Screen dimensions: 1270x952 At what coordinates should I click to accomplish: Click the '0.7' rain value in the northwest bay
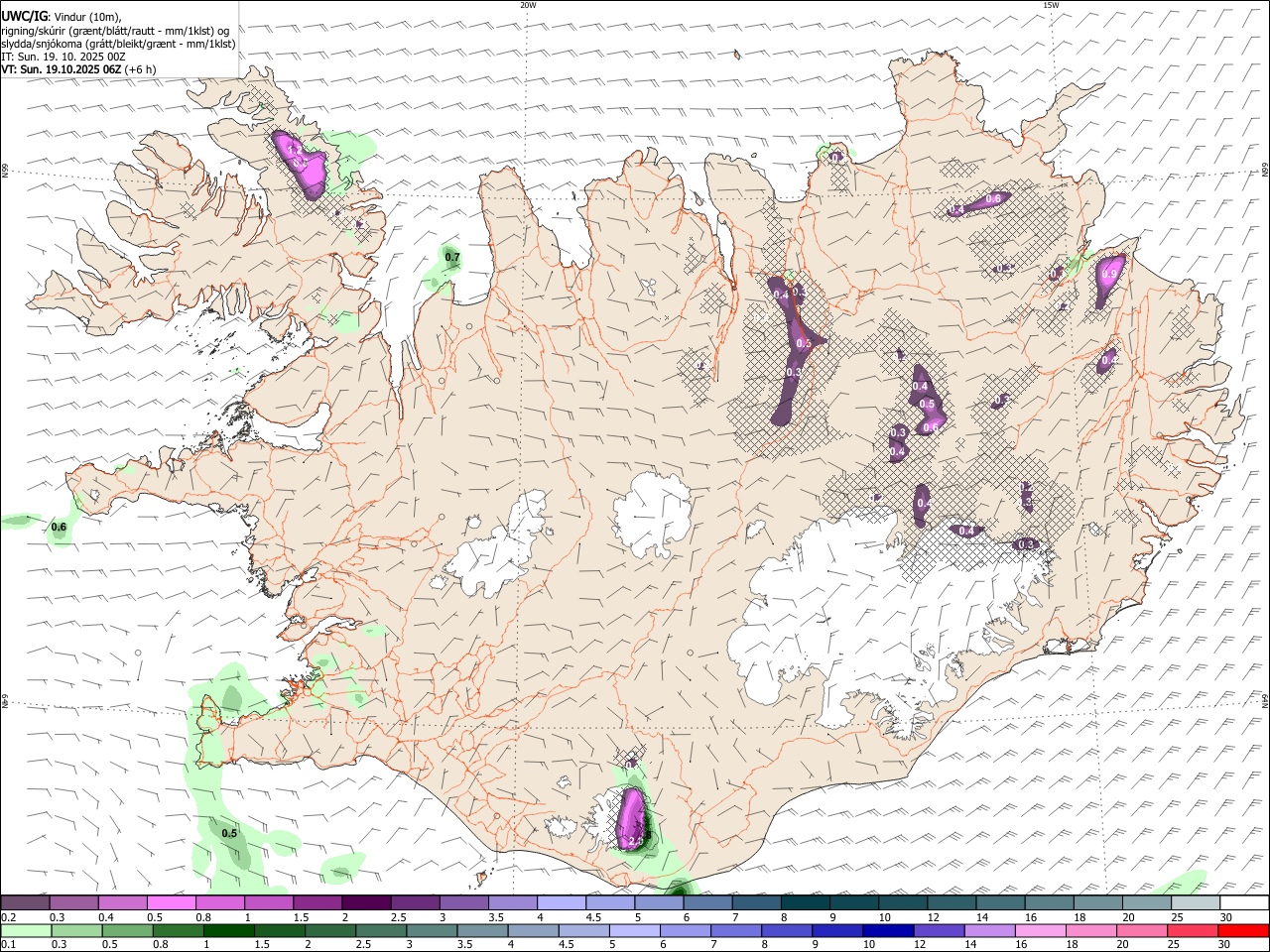[452, 258]
